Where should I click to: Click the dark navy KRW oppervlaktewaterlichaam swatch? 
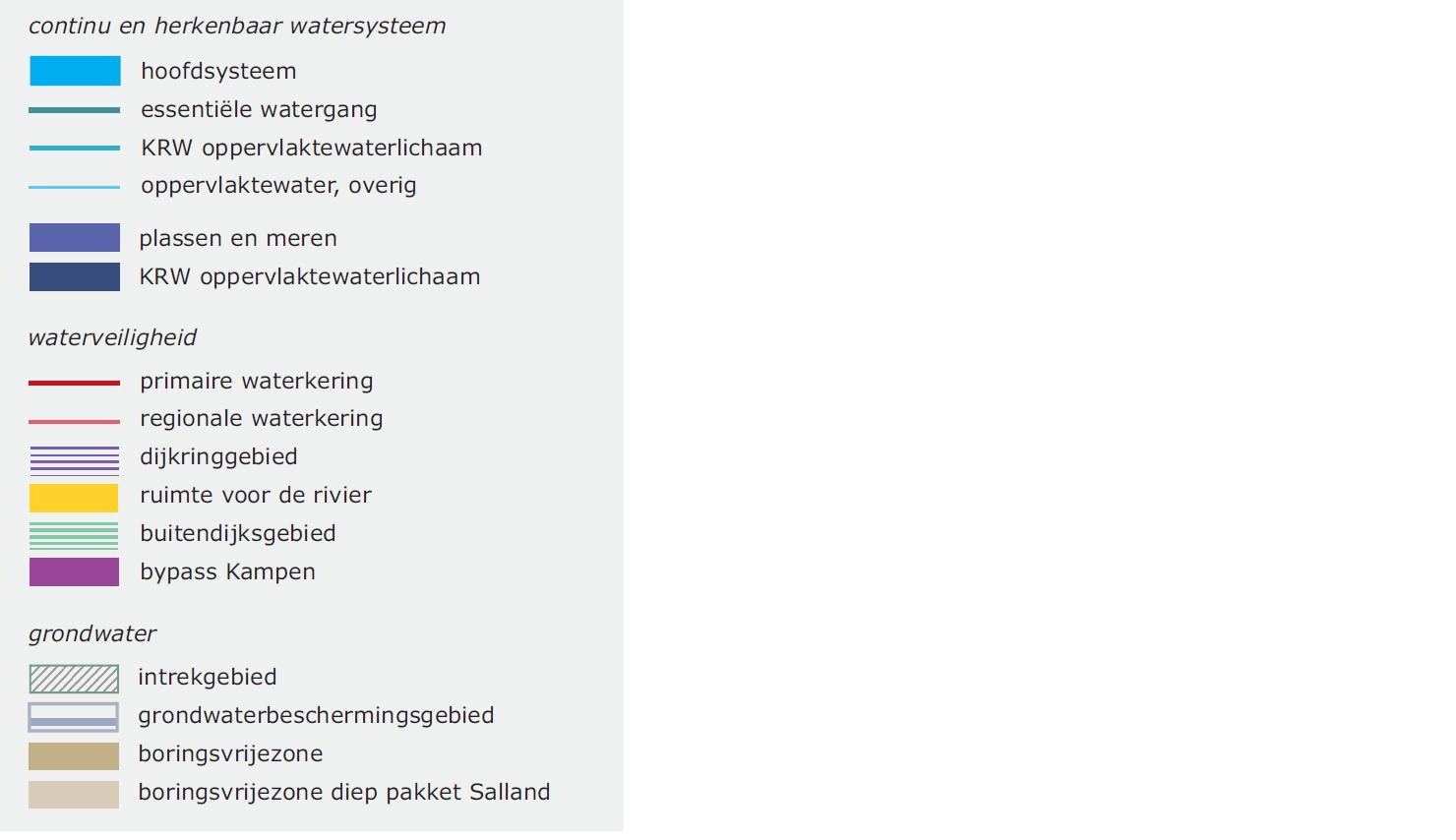tap(75, 276)
